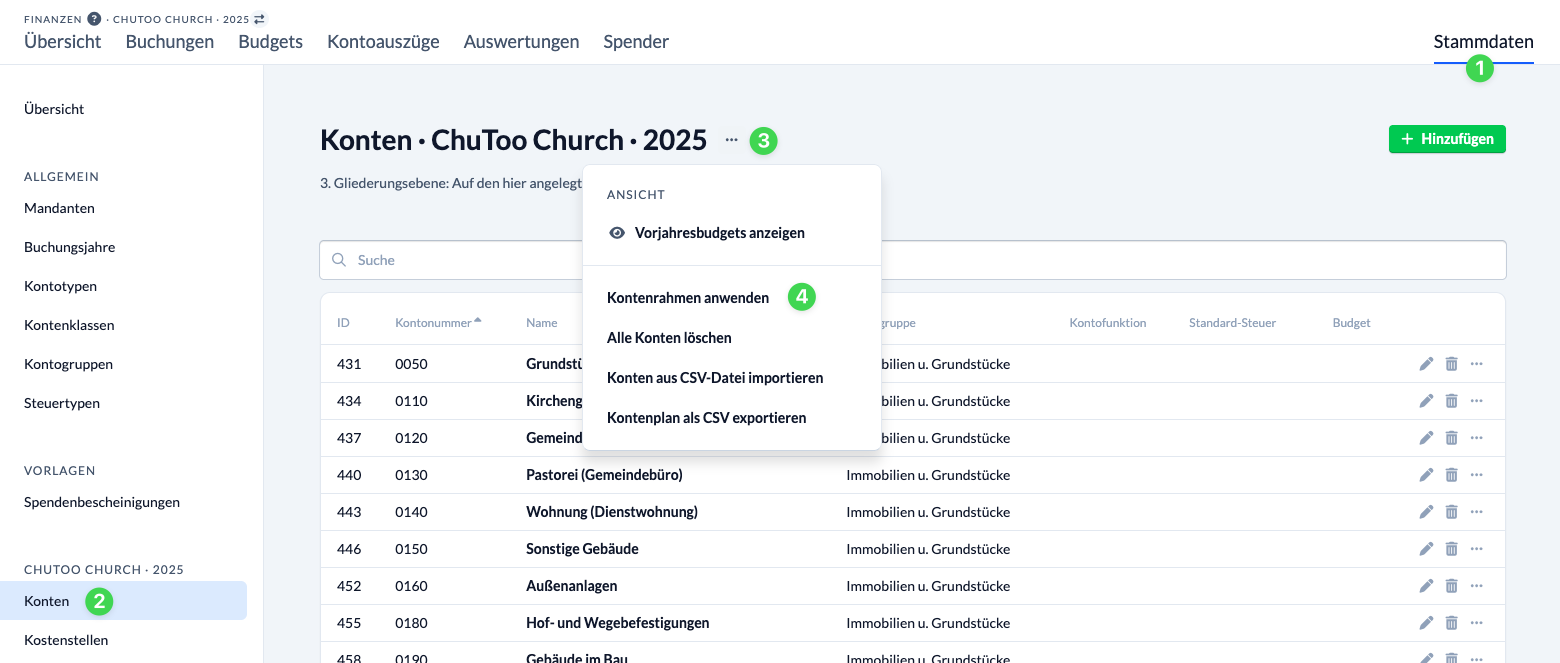1560x663 pixels.
Task: Delete Außenanlagen with the trash icon
Action: [1451, 586]
